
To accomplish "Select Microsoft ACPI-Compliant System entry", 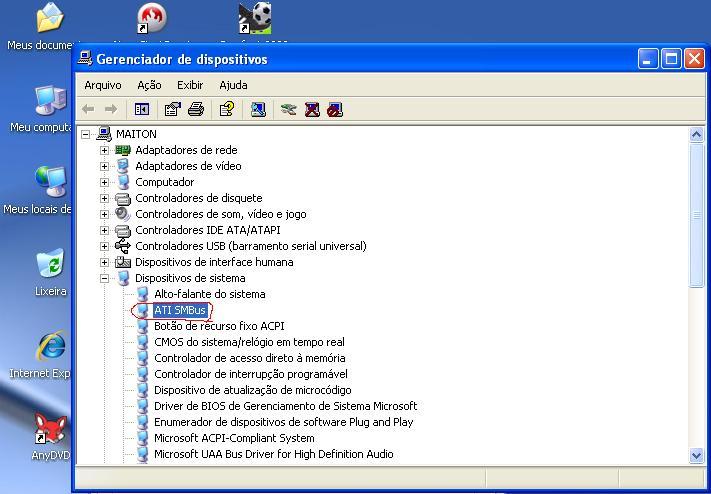I will coord(234,438).
